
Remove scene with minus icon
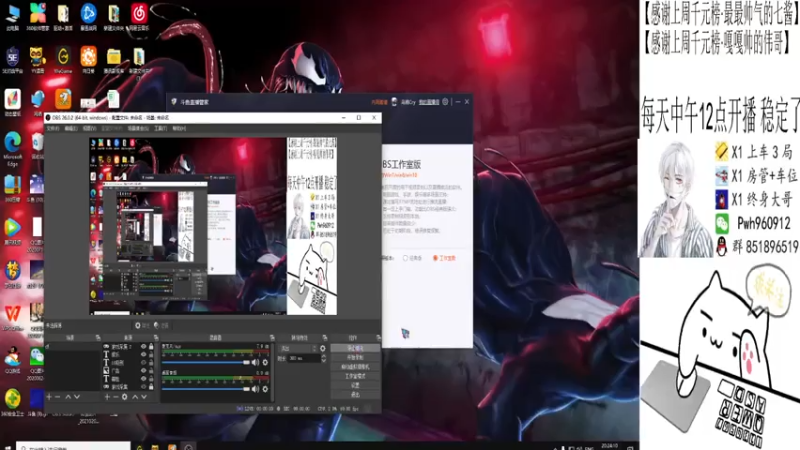[x=57, y=396]
